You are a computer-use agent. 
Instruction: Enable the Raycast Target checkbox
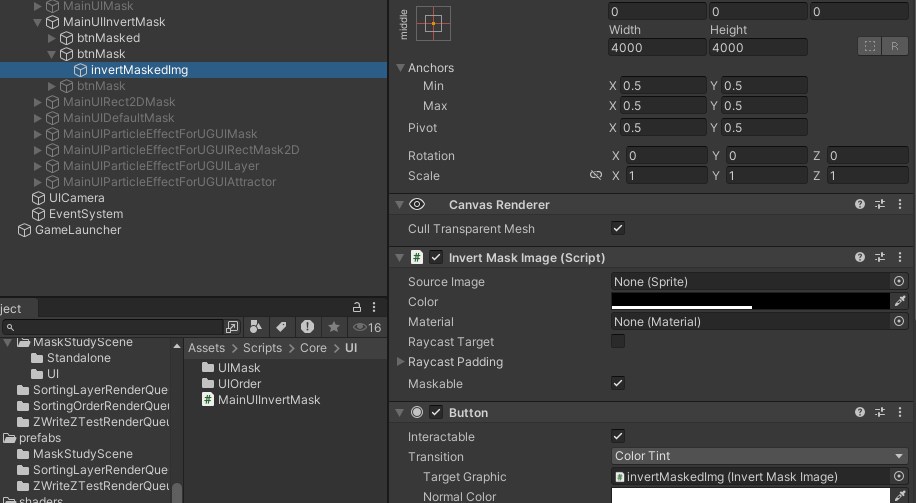pos(617,341)
